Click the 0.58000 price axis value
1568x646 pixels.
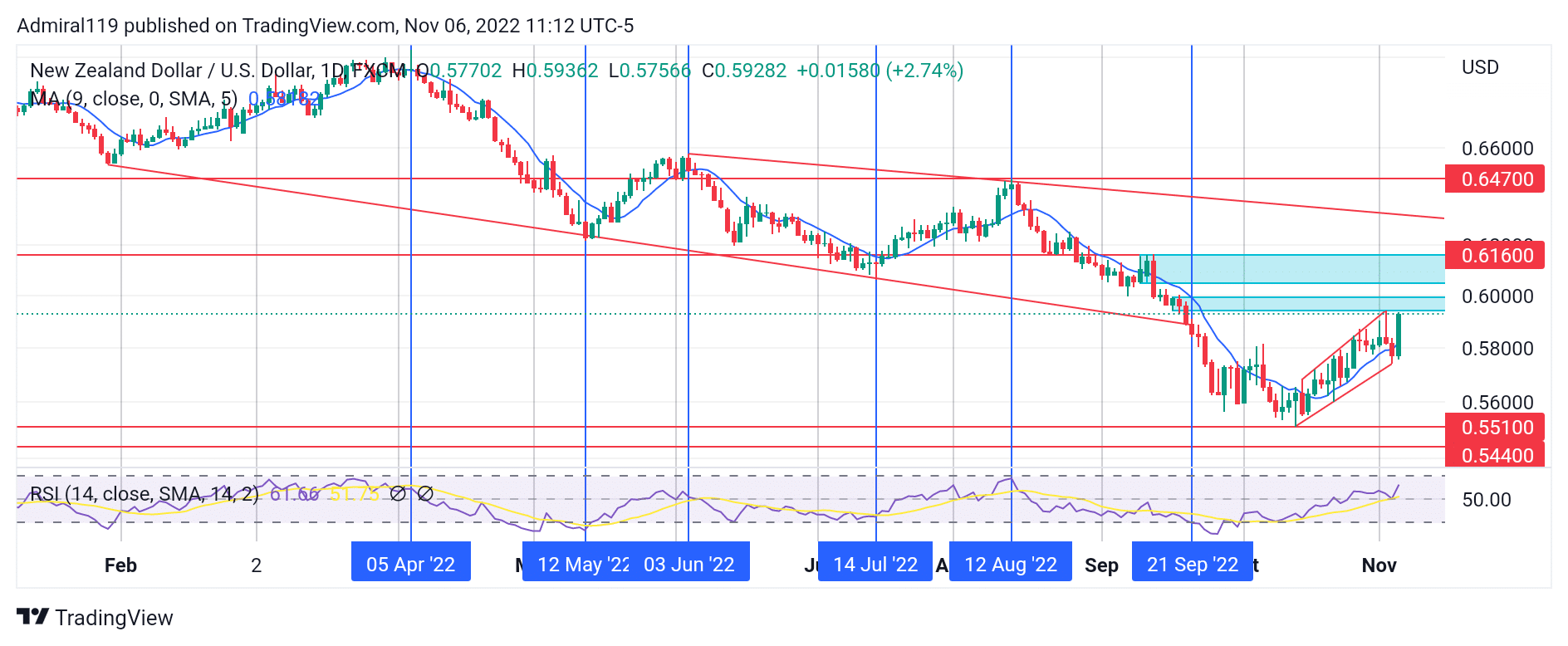1497,349
